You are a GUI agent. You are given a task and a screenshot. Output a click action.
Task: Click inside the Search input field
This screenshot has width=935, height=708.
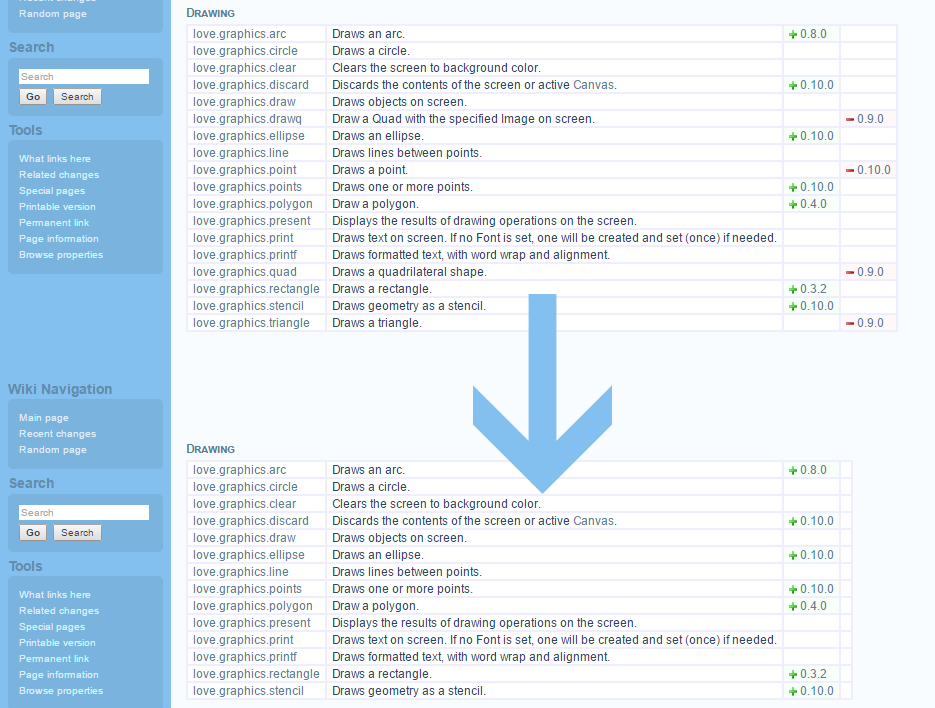click(84, 76)
